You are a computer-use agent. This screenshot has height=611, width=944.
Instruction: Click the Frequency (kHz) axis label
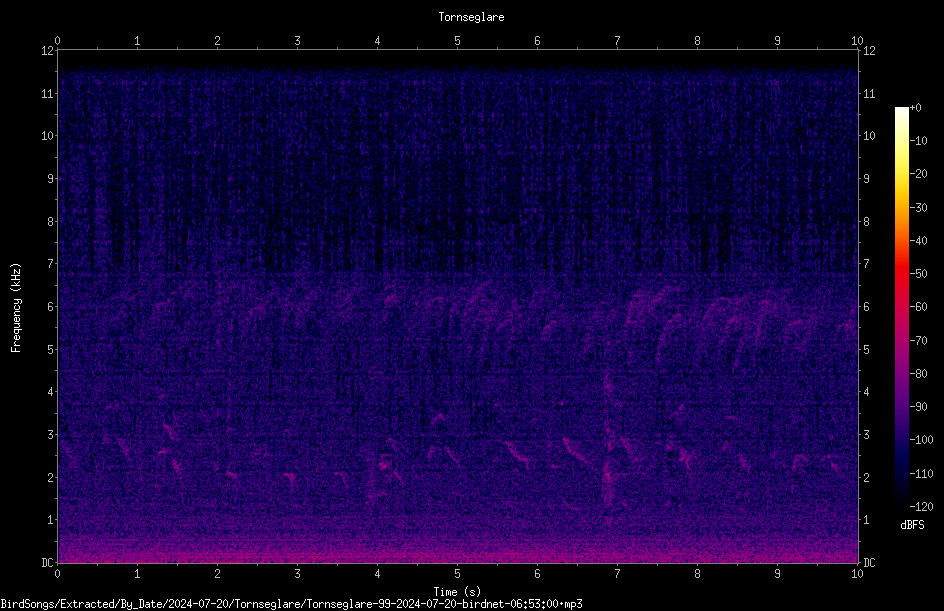click(16, 308)
